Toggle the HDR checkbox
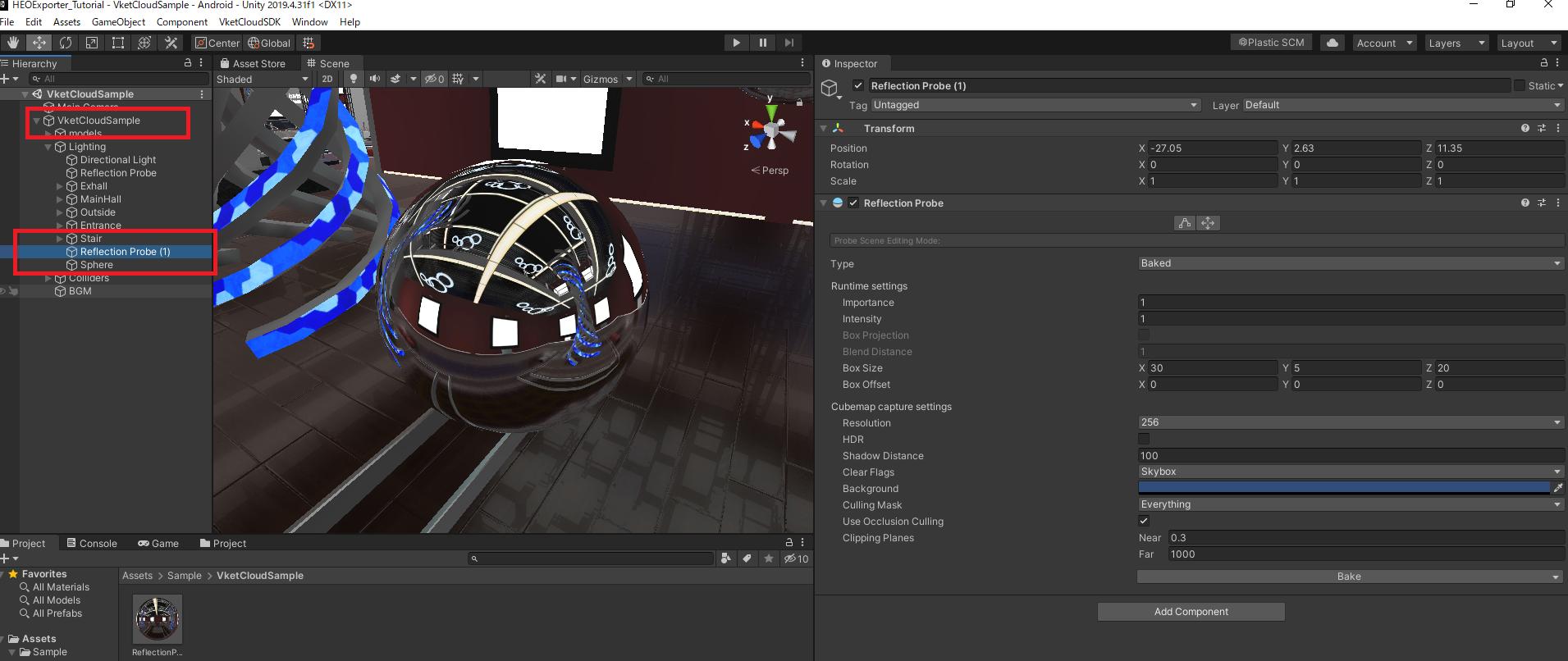Screen dimensions: 1568x661 point(1144,440)
